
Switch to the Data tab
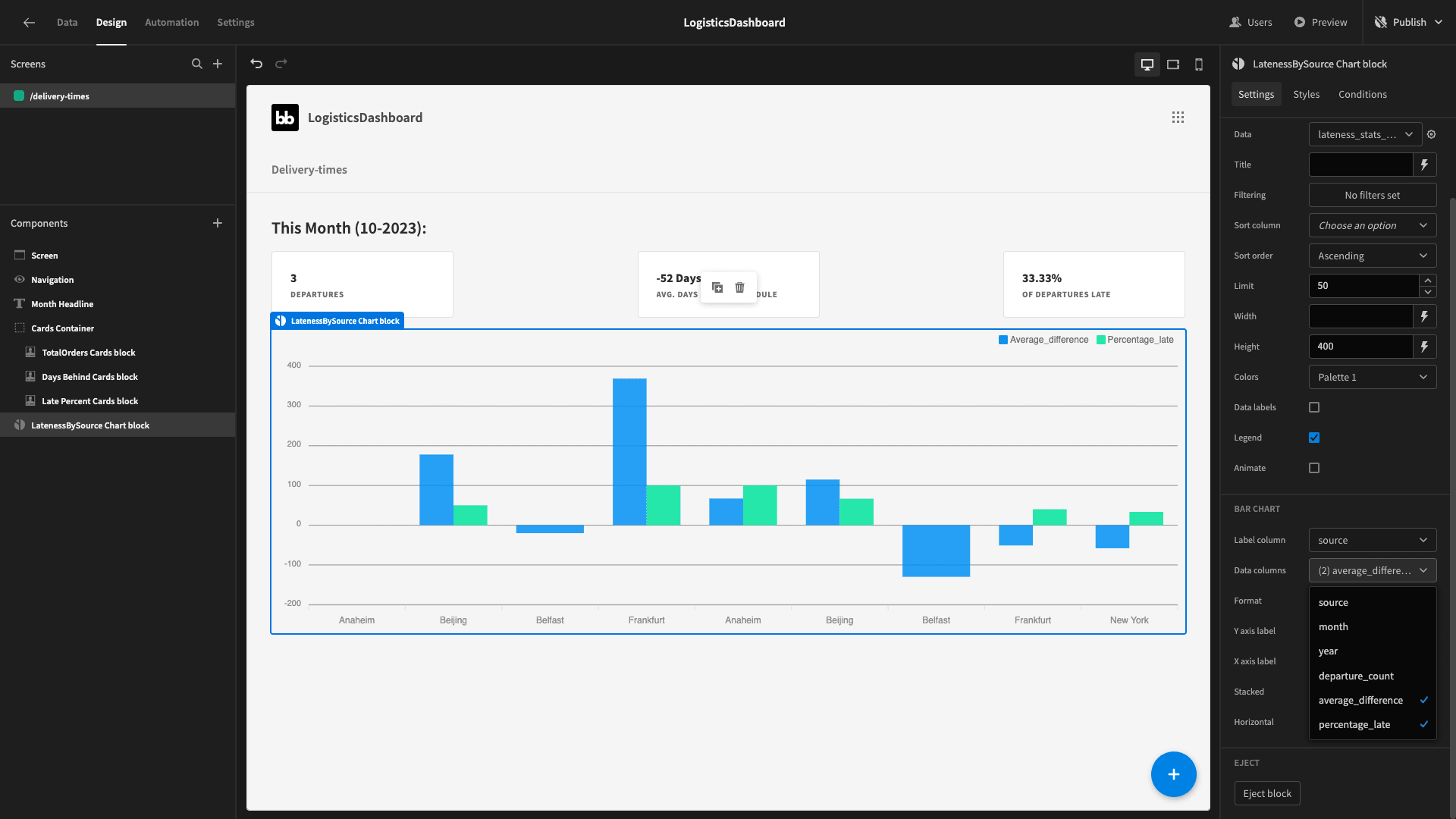(67, 23)
